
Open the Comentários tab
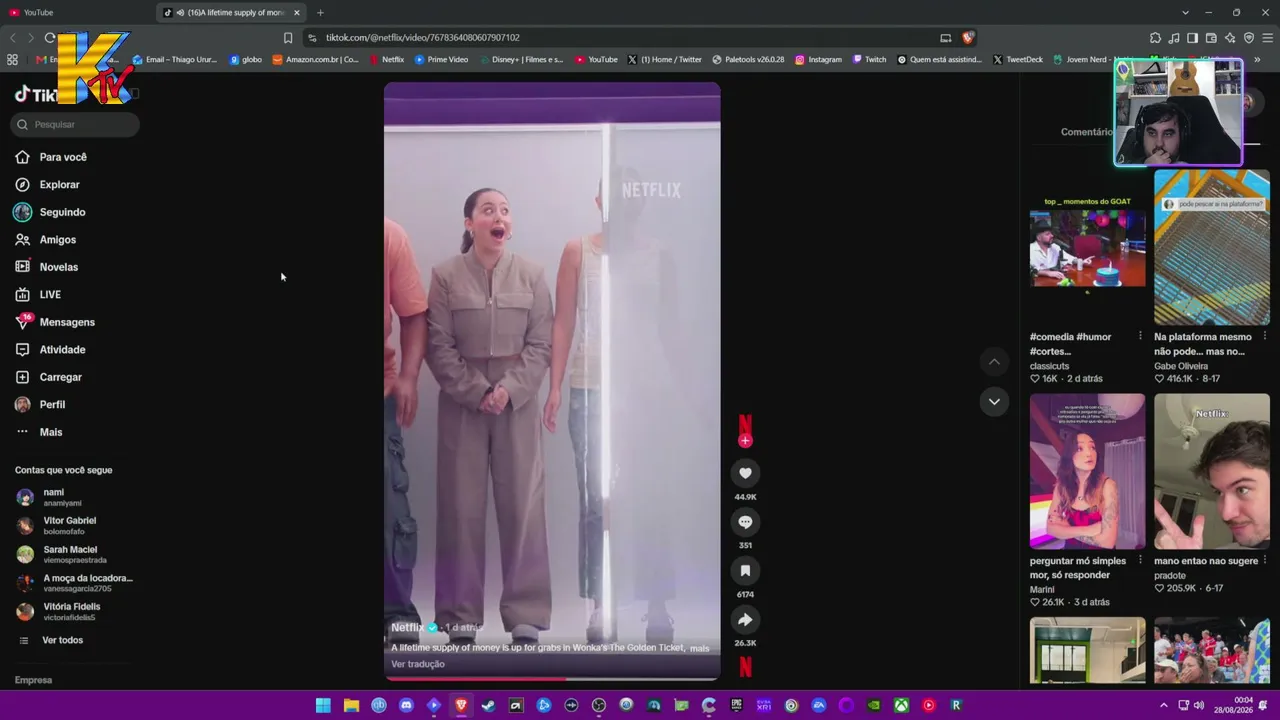(1087, 132)
